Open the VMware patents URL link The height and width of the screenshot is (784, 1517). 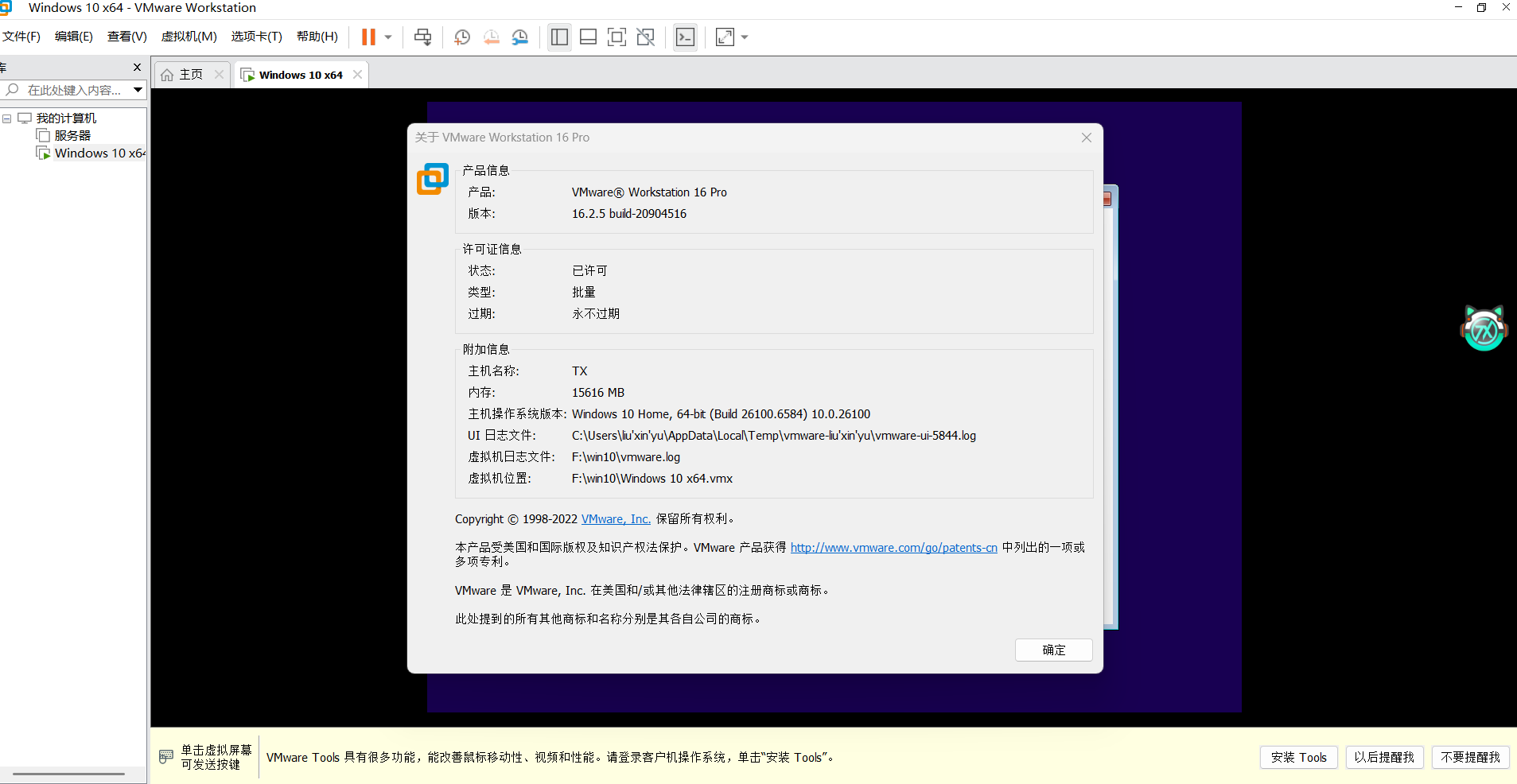click(x=893, y=548)
